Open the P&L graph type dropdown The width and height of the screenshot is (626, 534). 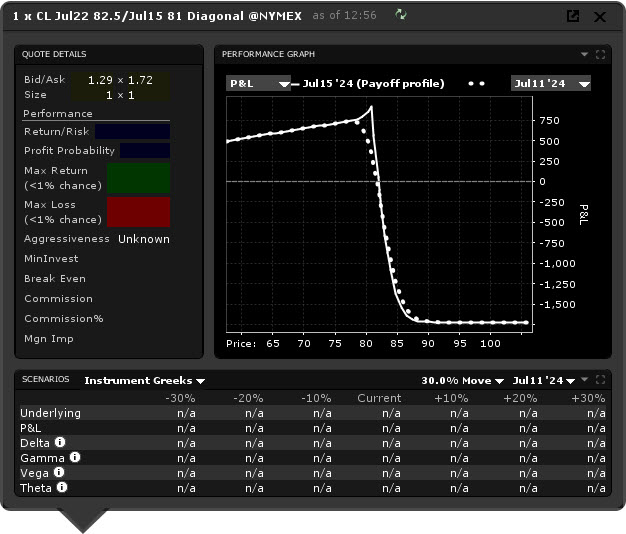(x=258, y=84)
